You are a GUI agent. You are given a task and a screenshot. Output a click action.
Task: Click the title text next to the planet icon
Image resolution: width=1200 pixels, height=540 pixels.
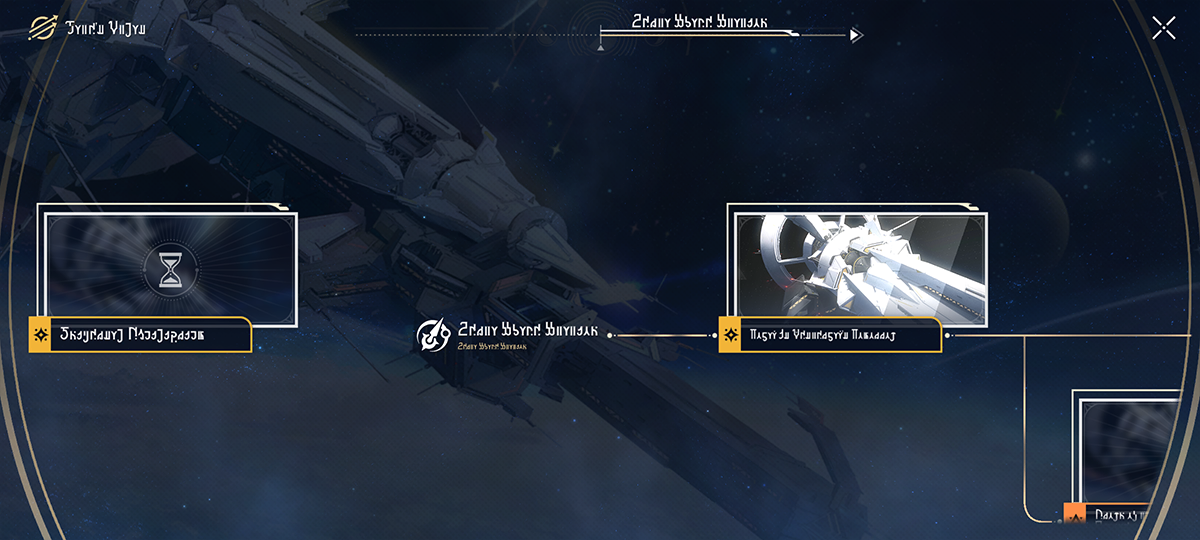click(106, 28)
